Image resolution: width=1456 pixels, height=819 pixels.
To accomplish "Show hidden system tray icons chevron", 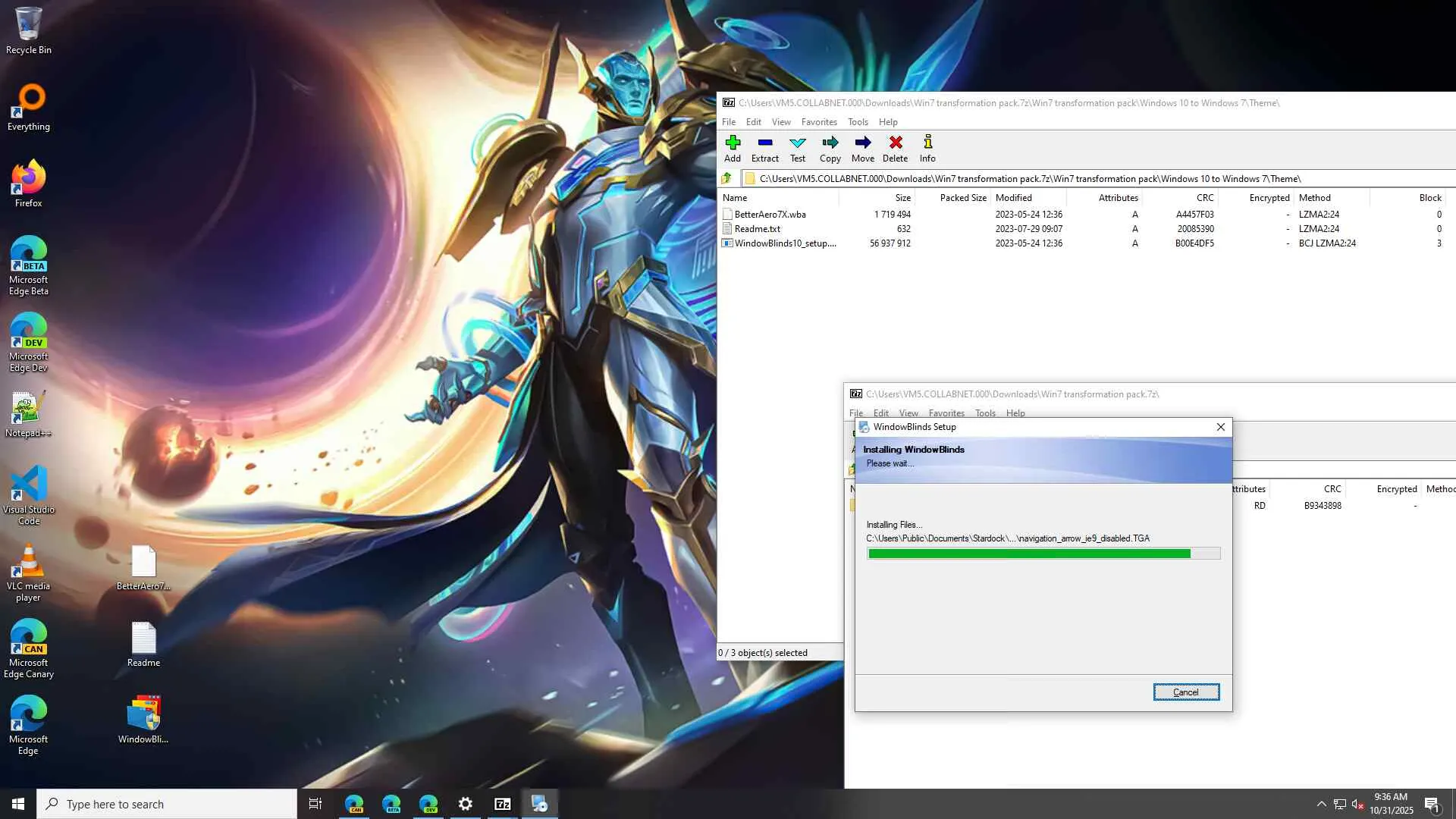I will point(1321,804).
